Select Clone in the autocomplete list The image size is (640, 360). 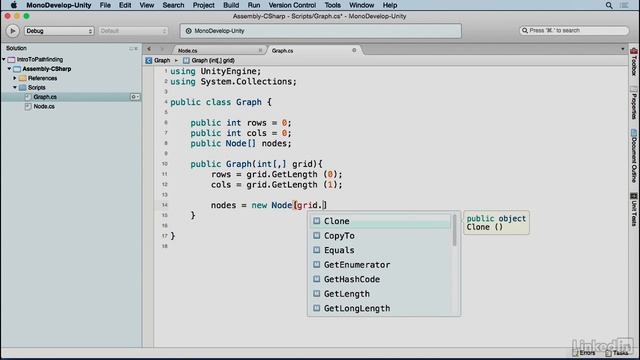[x=381, y=221]
